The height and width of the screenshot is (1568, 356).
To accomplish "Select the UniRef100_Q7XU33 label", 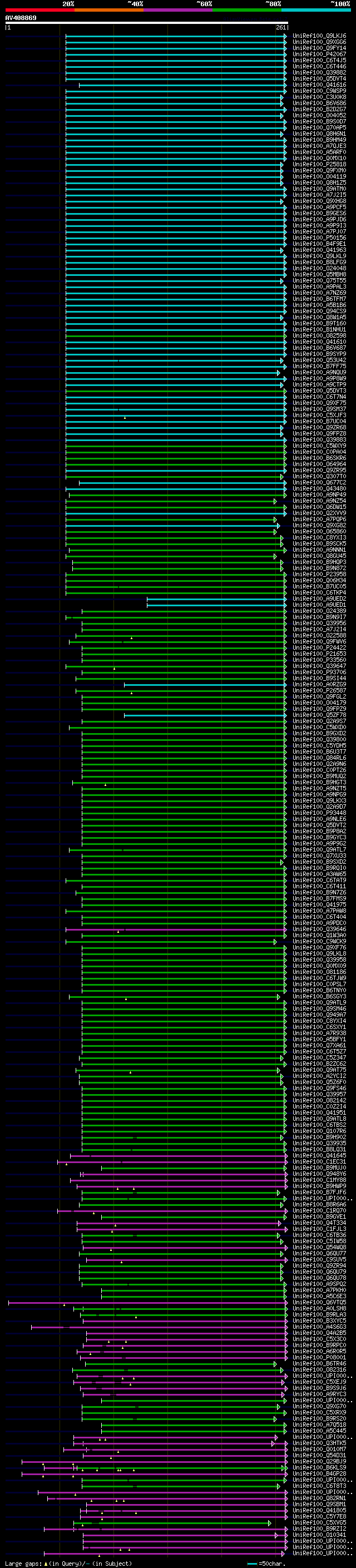I will point(319,856).
